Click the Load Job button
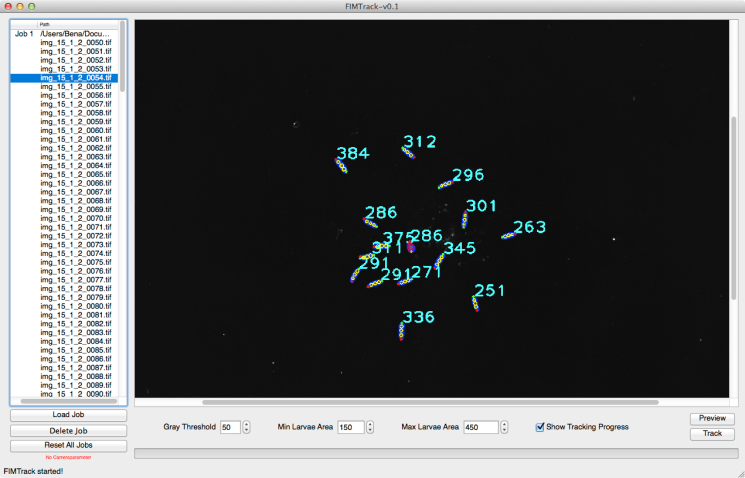Screen dimensions: 745x478 tap(68, 415)
